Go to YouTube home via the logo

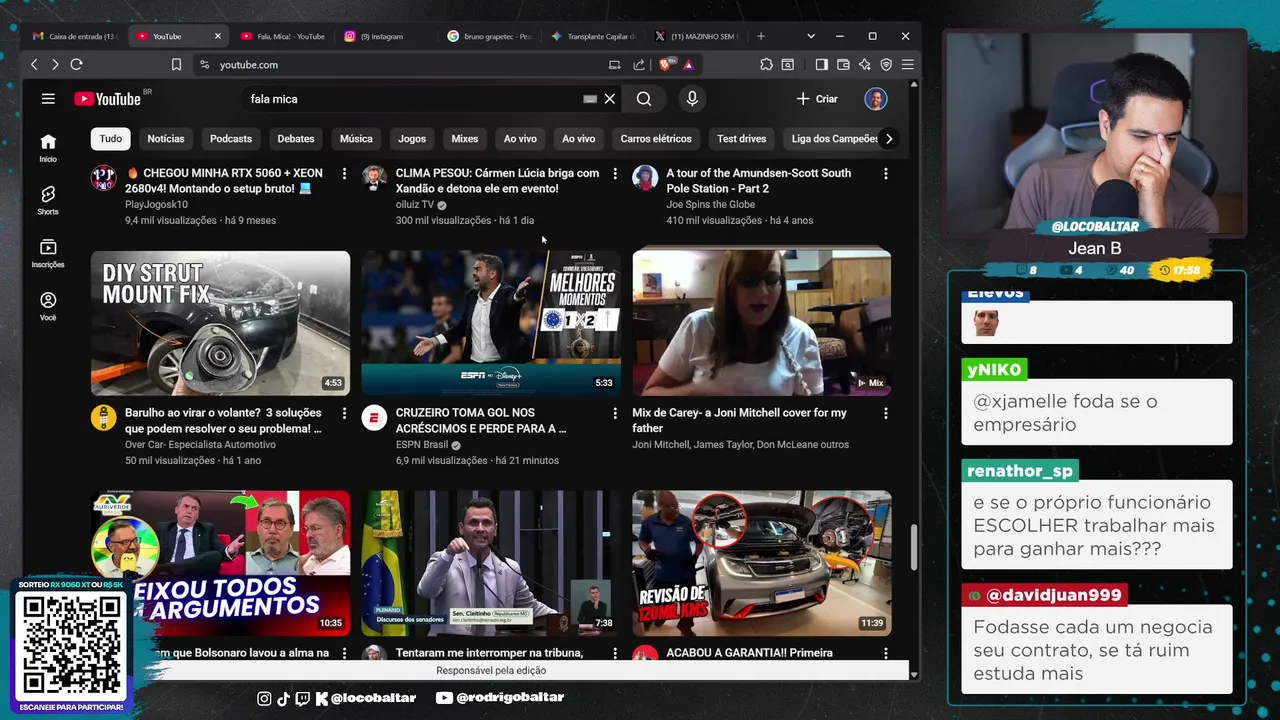pos(108,99)
